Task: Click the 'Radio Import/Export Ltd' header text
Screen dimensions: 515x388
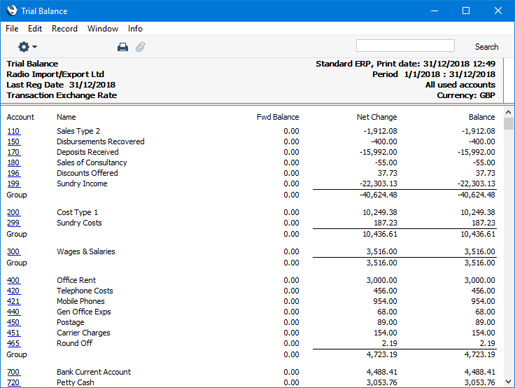Action: (x=55, y=74)
